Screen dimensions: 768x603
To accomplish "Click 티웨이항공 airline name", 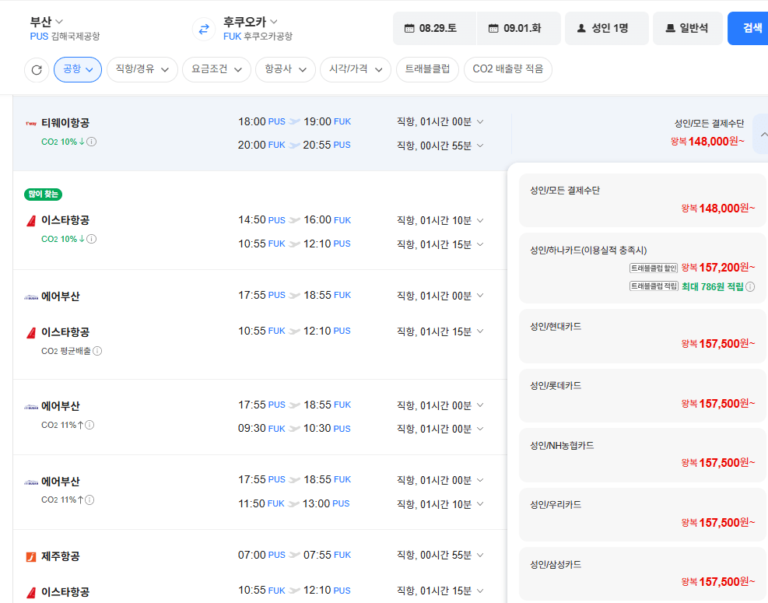I will [65, 123].
